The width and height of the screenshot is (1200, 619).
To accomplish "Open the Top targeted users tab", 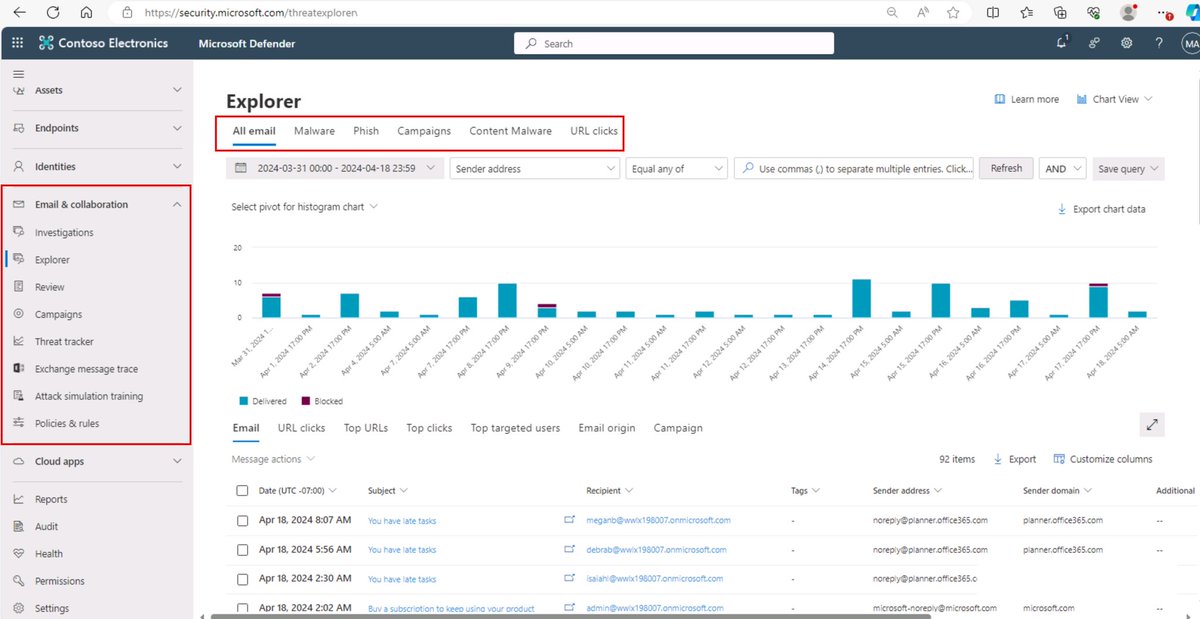I will (515, 427).
